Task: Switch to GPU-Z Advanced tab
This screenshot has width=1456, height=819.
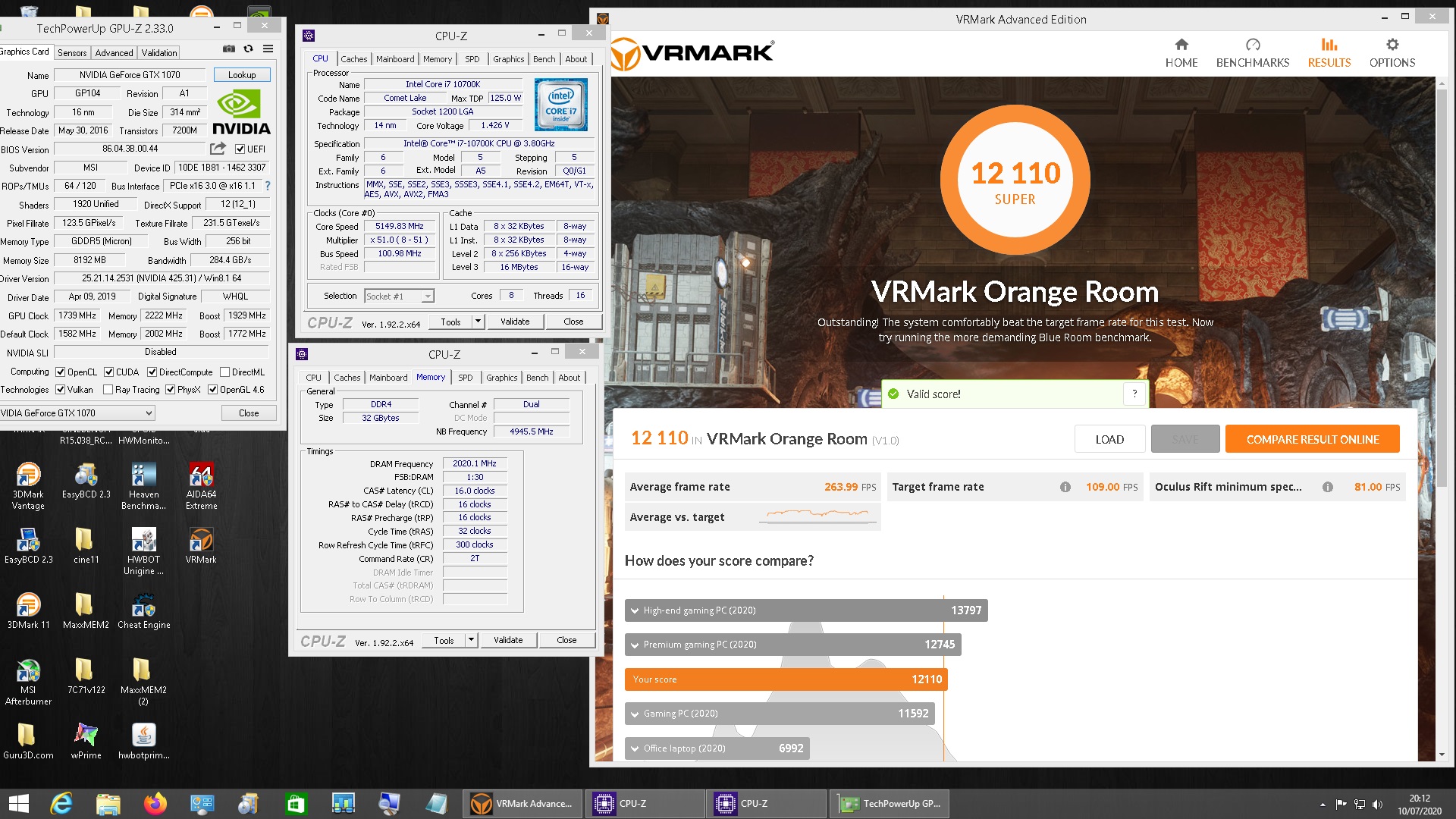Action: [x=115, y=53]
